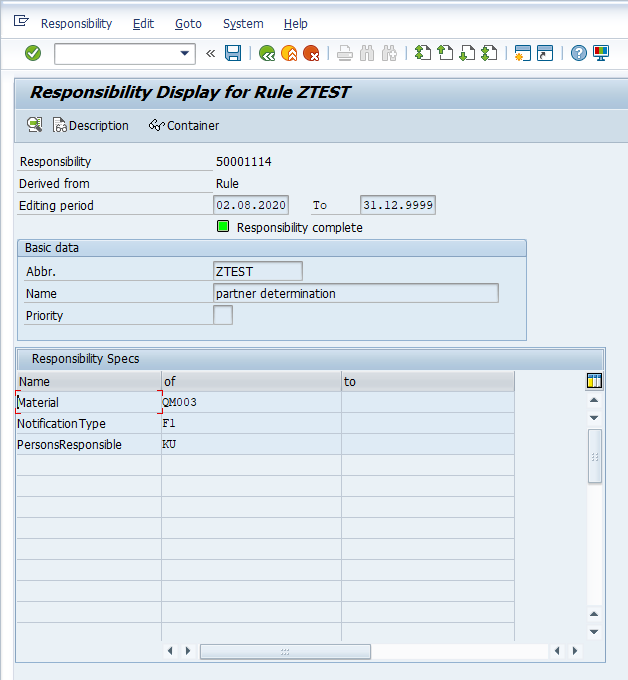
Task: Go to First Page icon
Action: (423, 53)
